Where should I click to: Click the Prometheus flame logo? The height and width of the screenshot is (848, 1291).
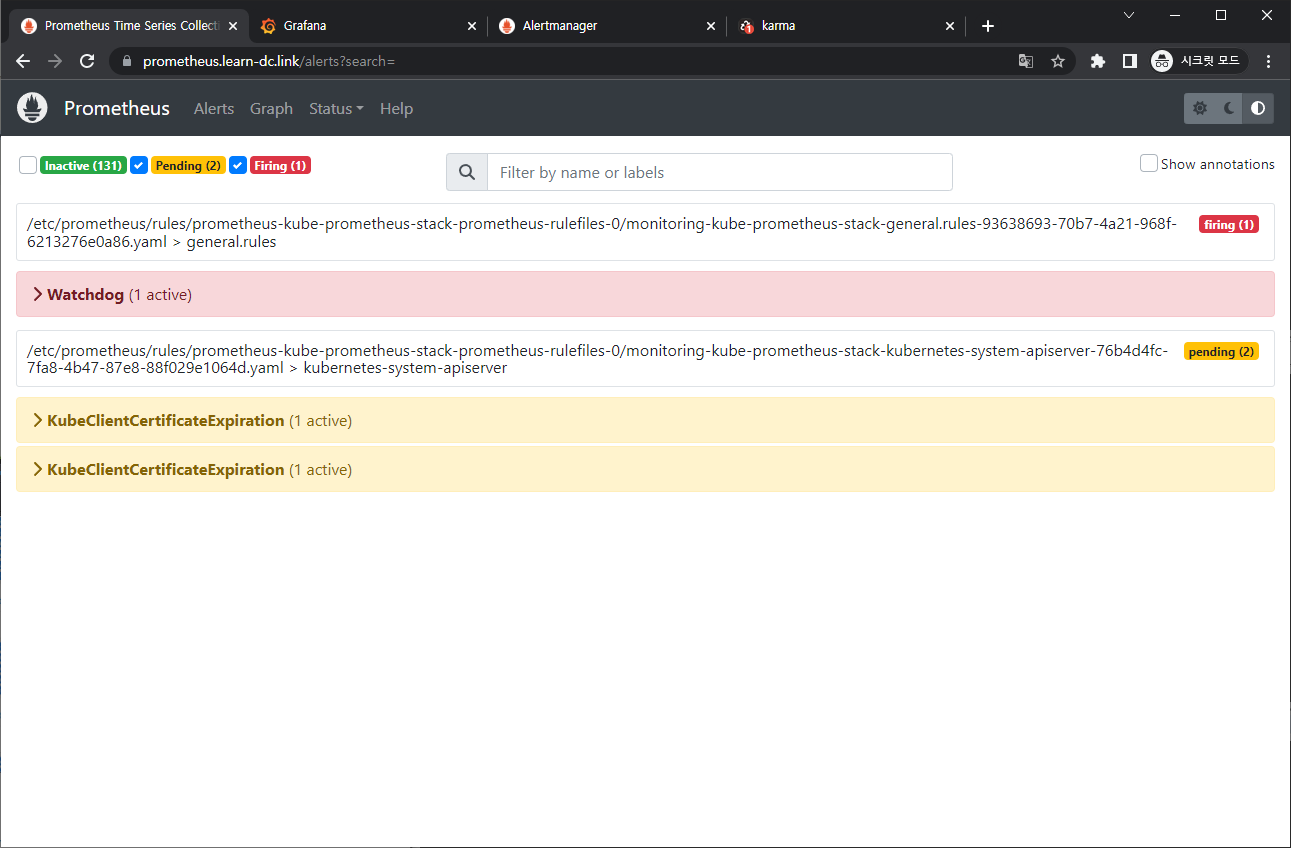click(x=33, y=108)
